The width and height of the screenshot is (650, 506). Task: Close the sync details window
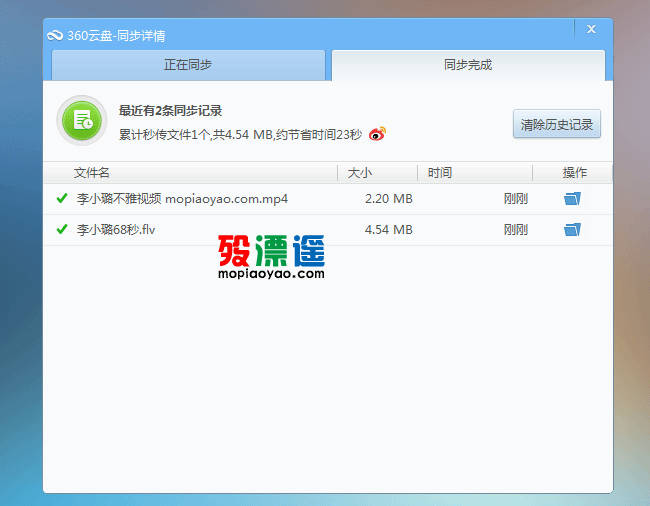coord(591,29)
